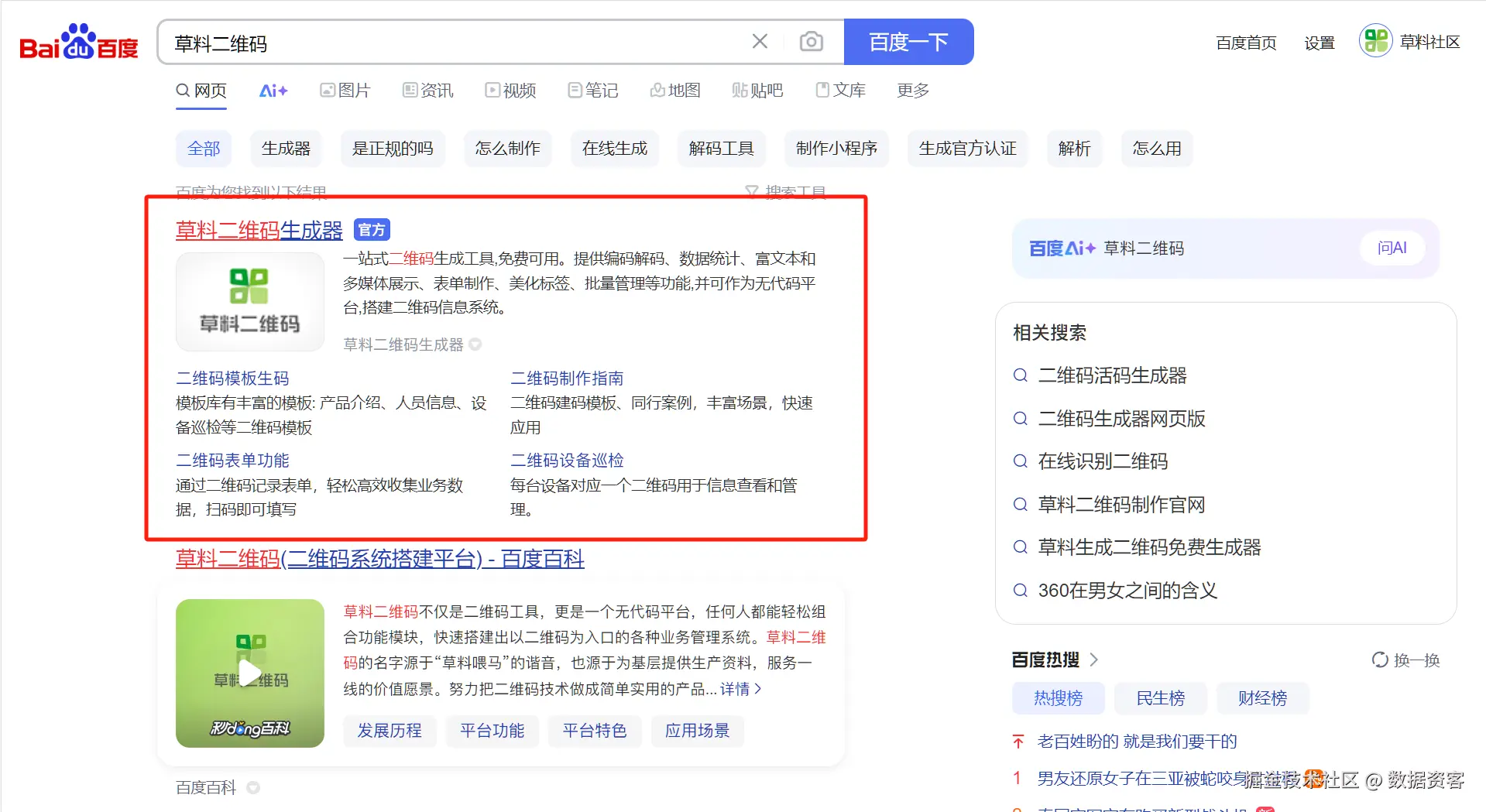
Task: Switch to the 贴吧 tab
Action: point(757,91)
